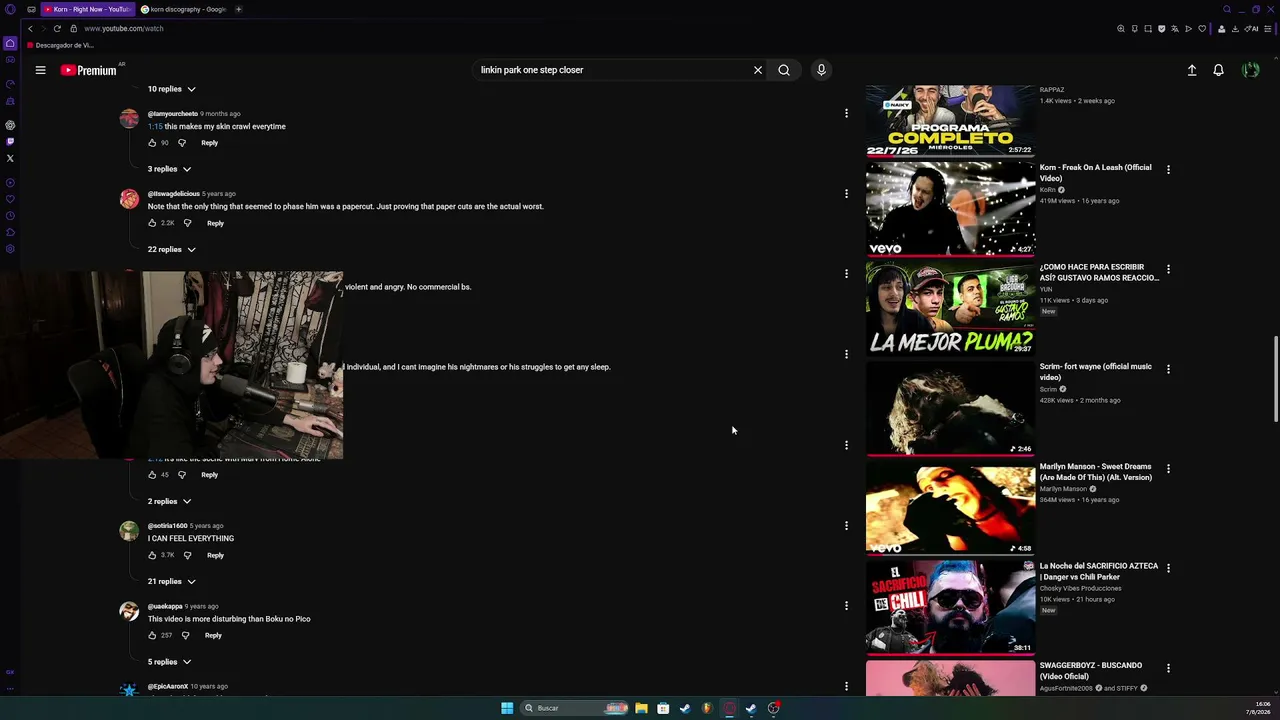The image size is (1280, 720).
Task: Open options menu for papercut comment
Action: [x=846, y=194]
